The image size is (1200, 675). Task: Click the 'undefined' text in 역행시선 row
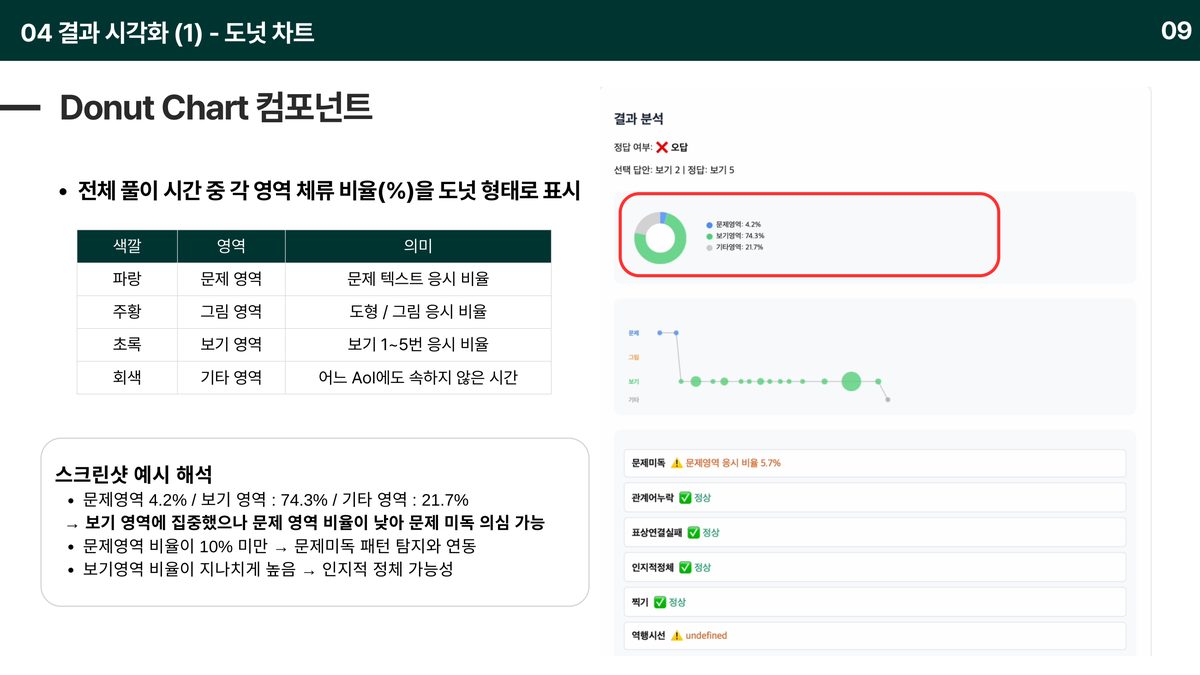706,636
